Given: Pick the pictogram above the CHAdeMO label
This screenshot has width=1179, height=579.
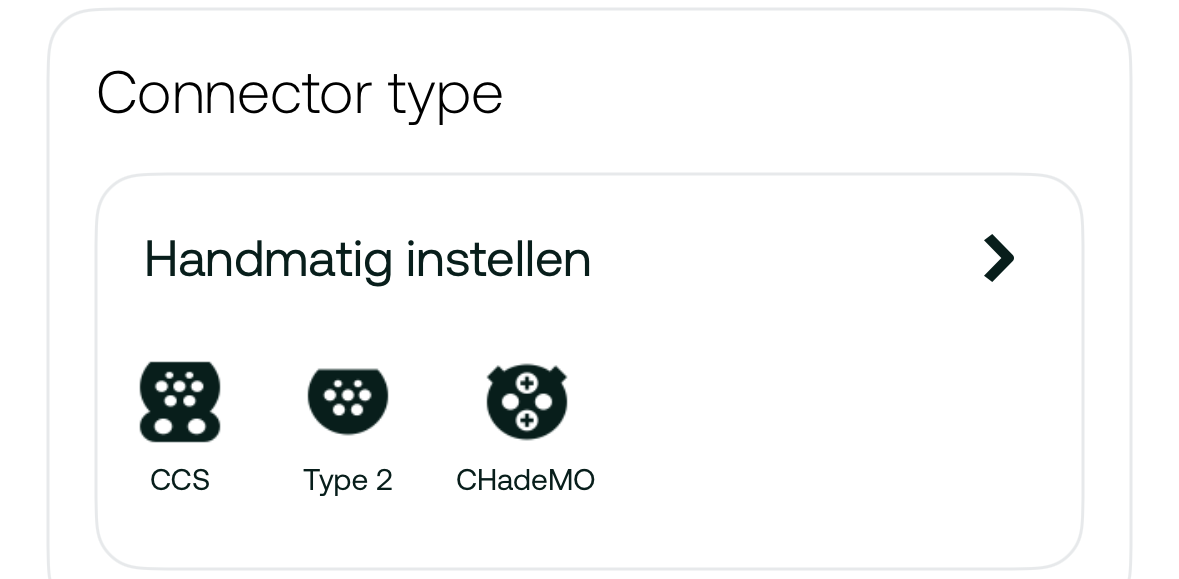Looking at the screenshot, I should pyautogui.click(x=526, y=402).
